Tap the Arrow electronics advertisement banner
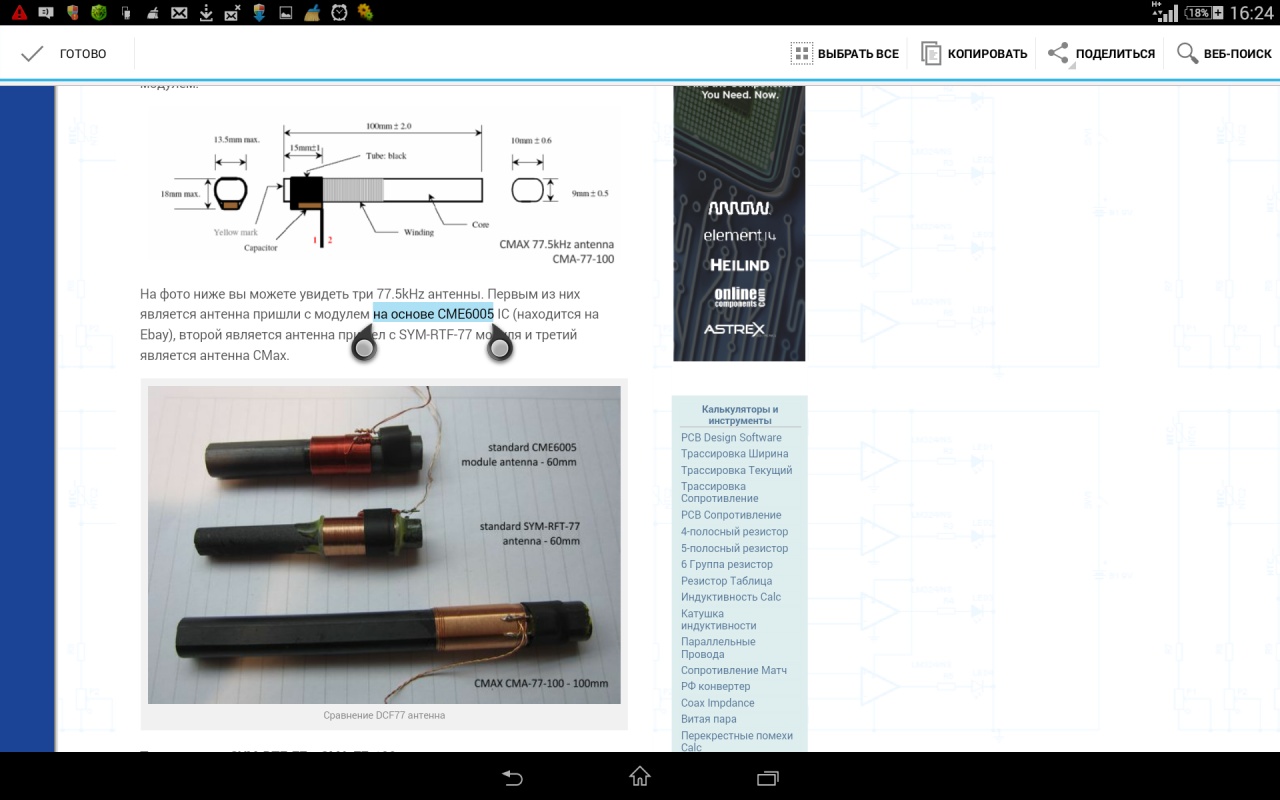 coord(739,222)
